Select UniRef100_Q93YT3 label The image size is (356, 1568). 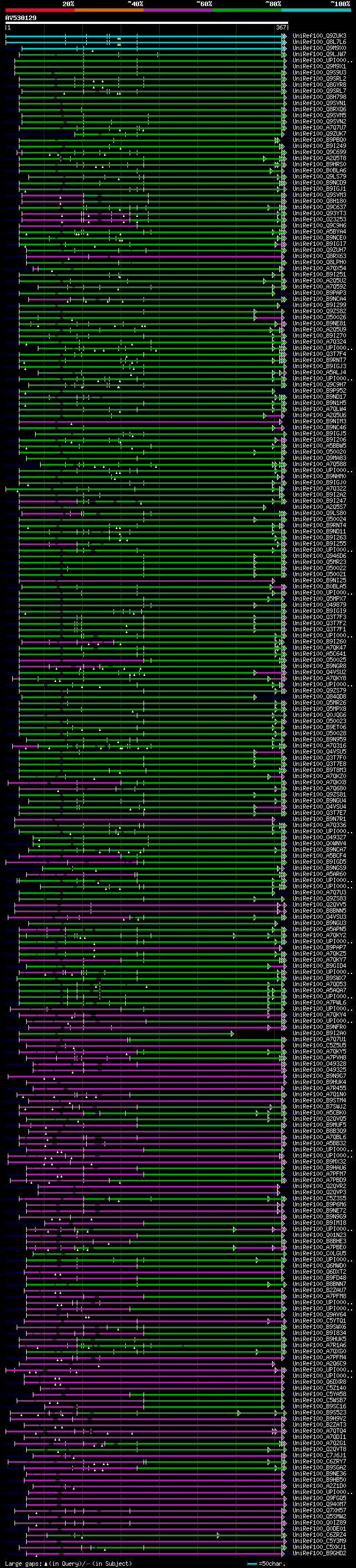tap(319, 214)
